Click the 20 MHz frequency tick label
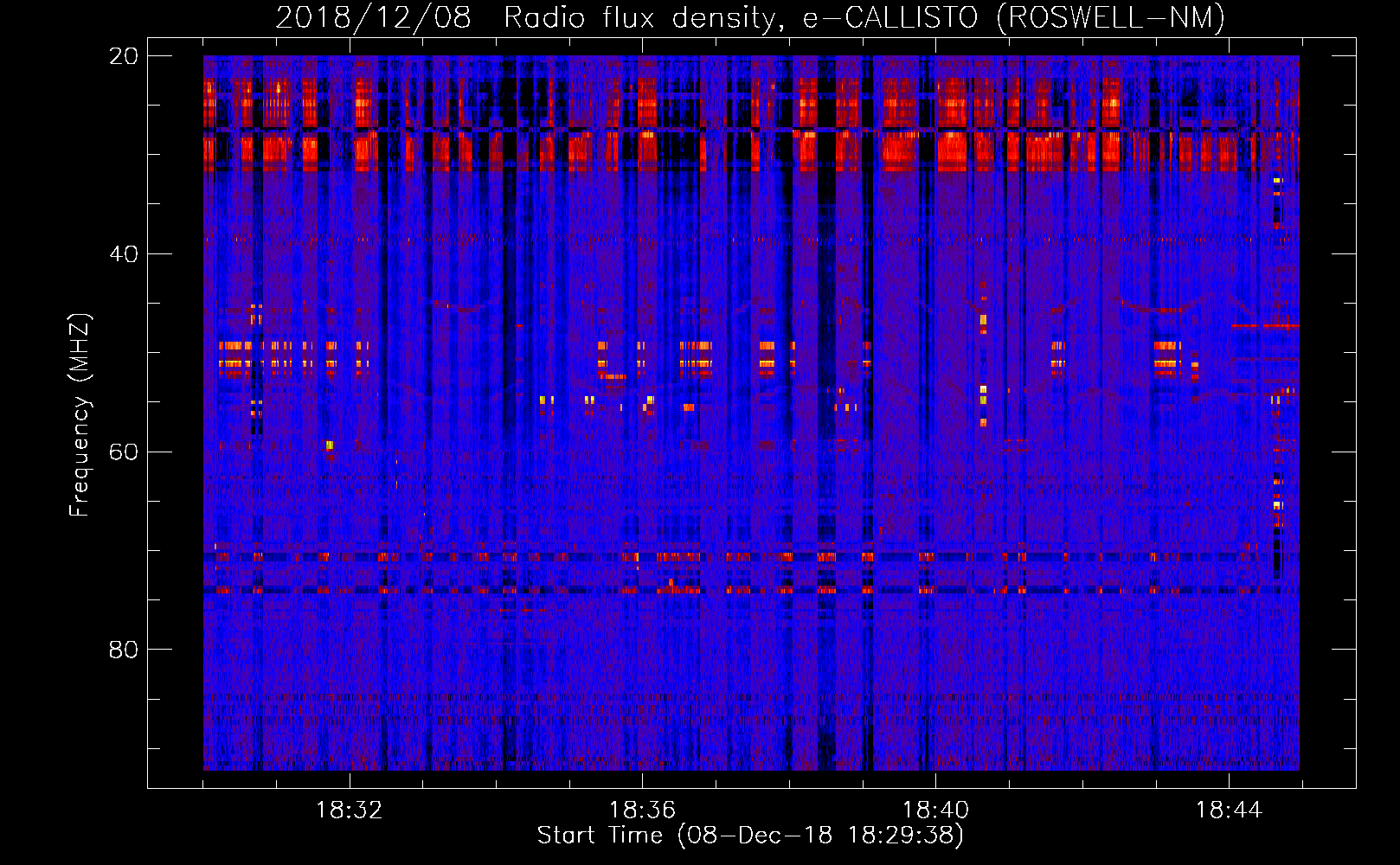Image resolution: width=1400 pixels, height=865 pixels. pos(123,56)
